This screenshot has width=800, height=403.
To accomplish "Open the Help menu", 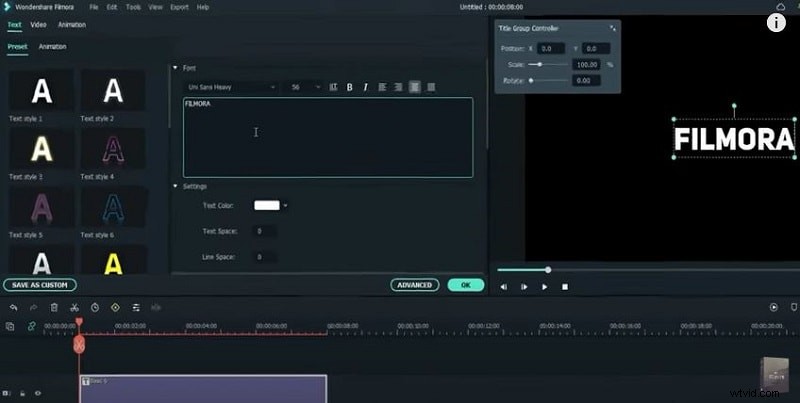I will point(203,7).
